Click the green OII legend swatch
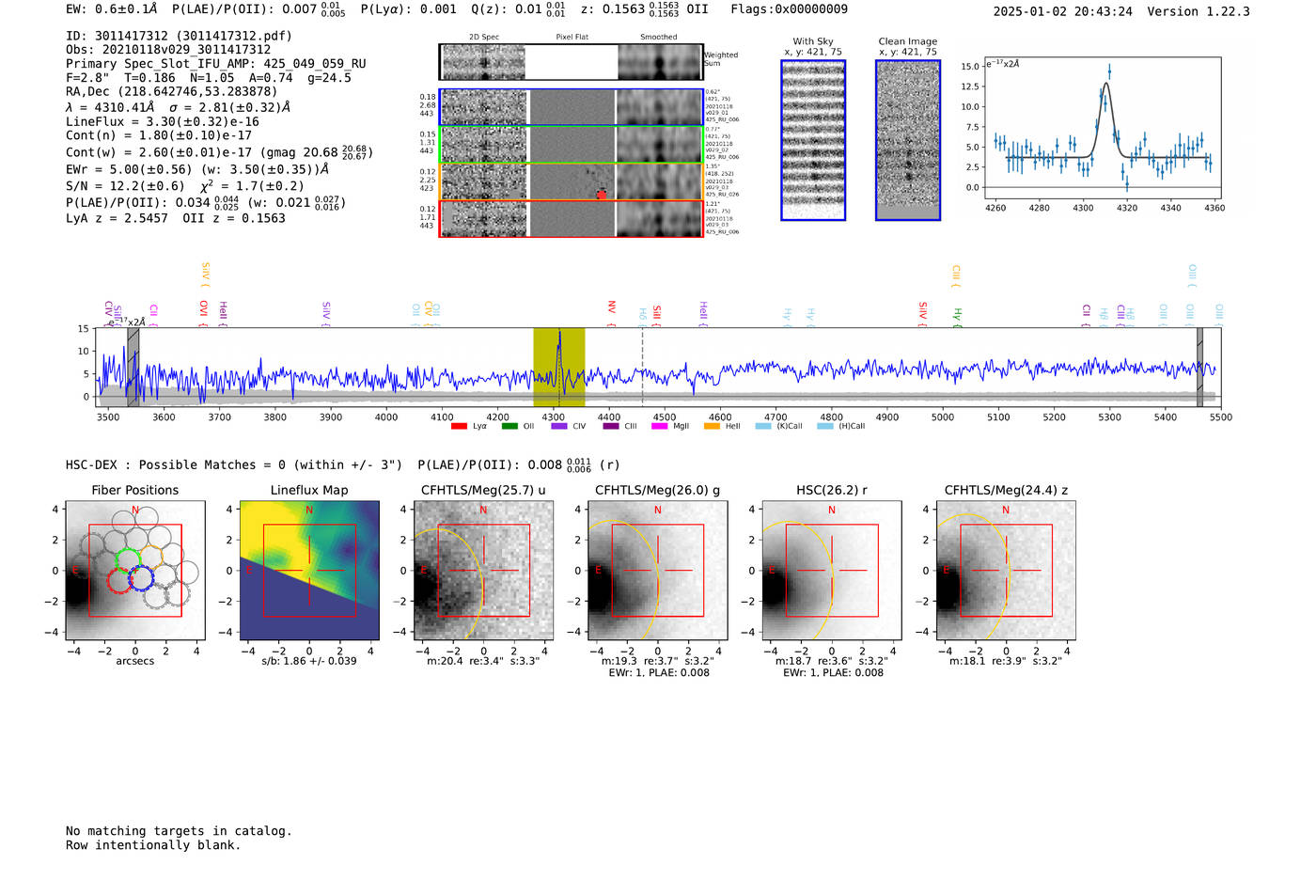Screen dimensions: 1316x896 tap(509, 426)
